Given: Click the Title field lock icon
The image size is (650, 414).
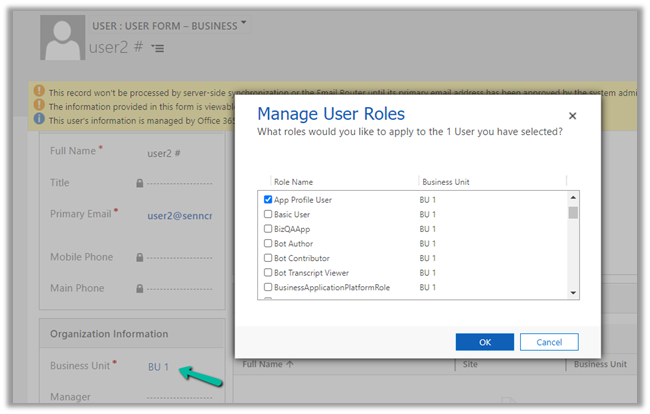Looking at the screenshot, I should [x=139, y=183].
